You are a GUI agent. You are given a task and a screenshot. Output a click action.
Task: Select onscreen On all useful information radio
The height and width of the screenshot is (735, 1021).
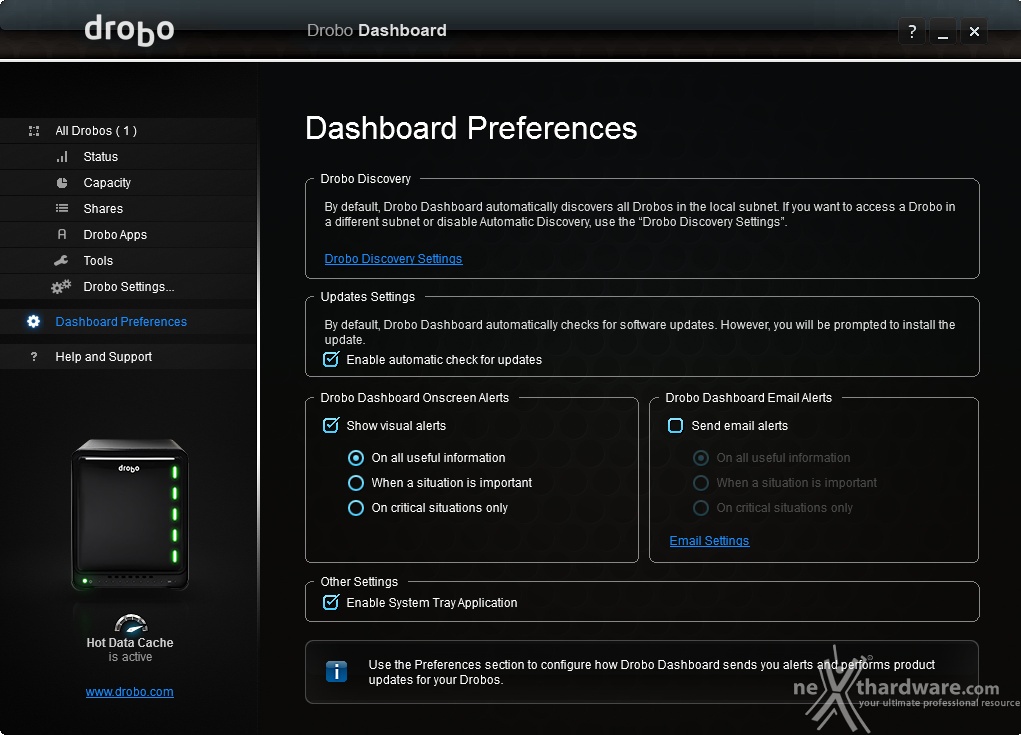pyautogui.click(x=356, y=458)
